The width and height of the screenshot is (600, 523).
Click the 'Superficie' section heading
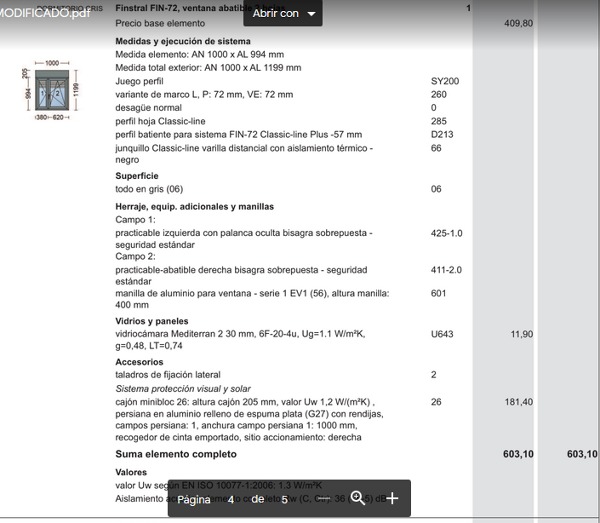coord(137,175)
